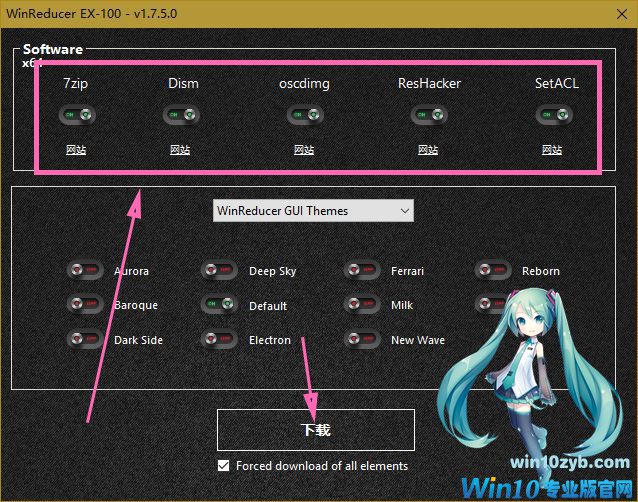The width and height of the screenshot is (638, 502).
Task: Uncheck Forced download of all elements
Action: coord(223,466)
